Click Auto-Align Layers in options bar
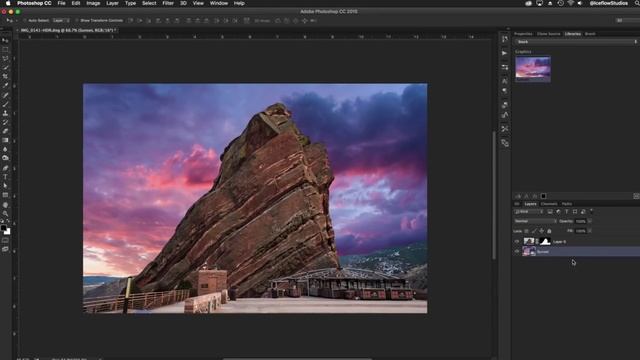 [247, 20]
